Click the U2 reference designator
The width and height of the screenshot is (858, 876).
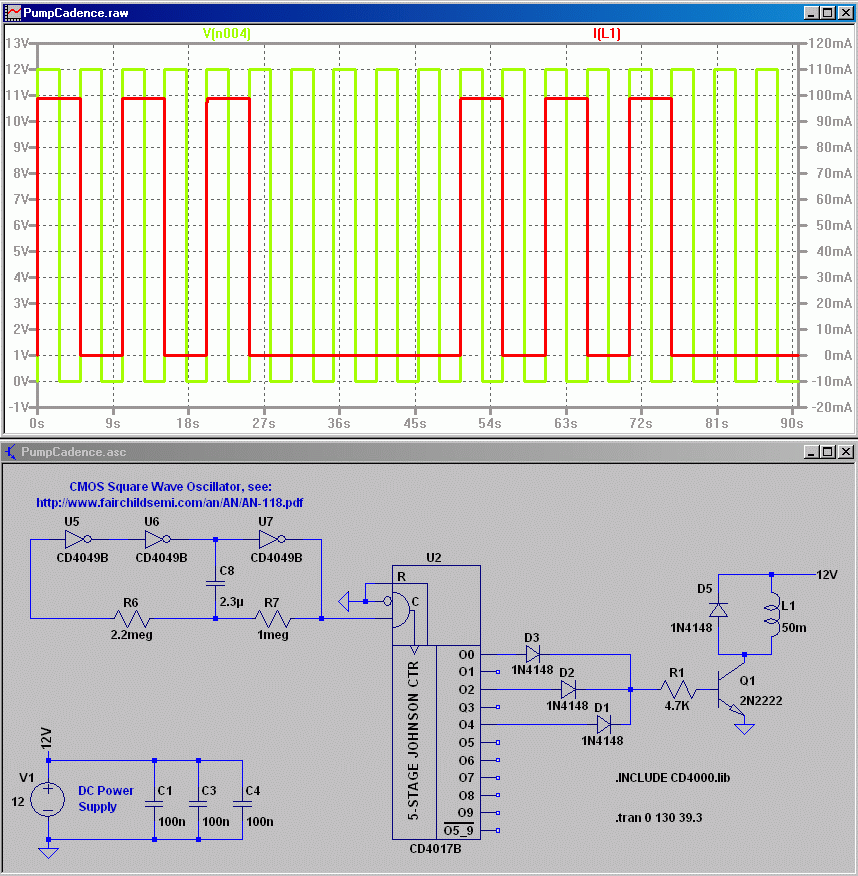click(433, 558)
